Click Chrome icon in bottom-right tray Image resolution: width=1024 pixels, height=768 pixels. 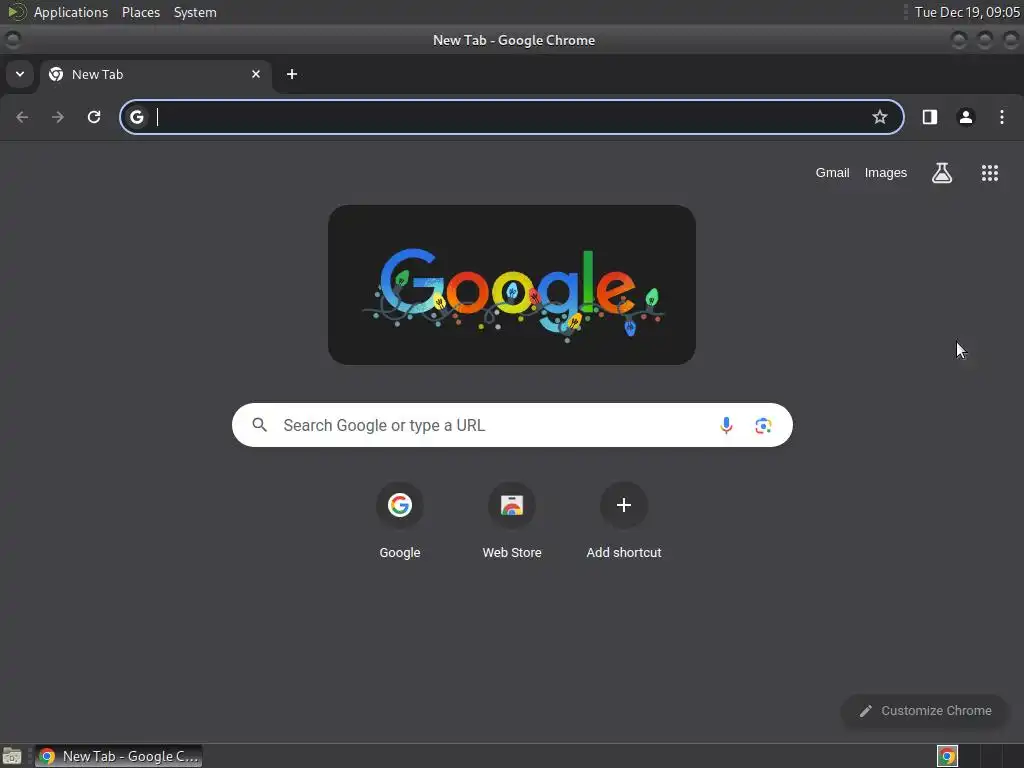[948, 756]
